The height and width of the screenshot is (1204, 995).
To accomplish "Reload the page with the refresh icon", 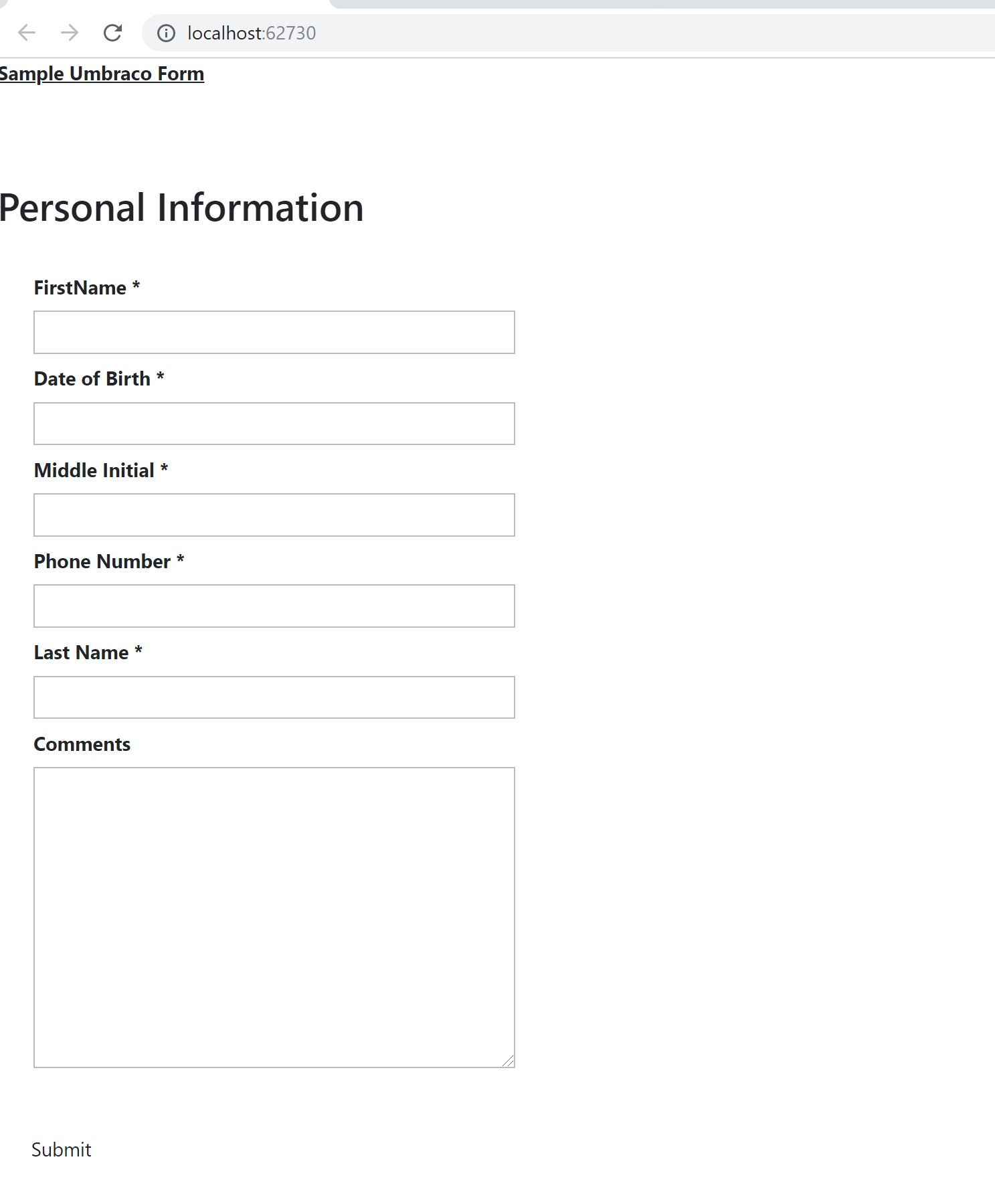I will point(112,33).
